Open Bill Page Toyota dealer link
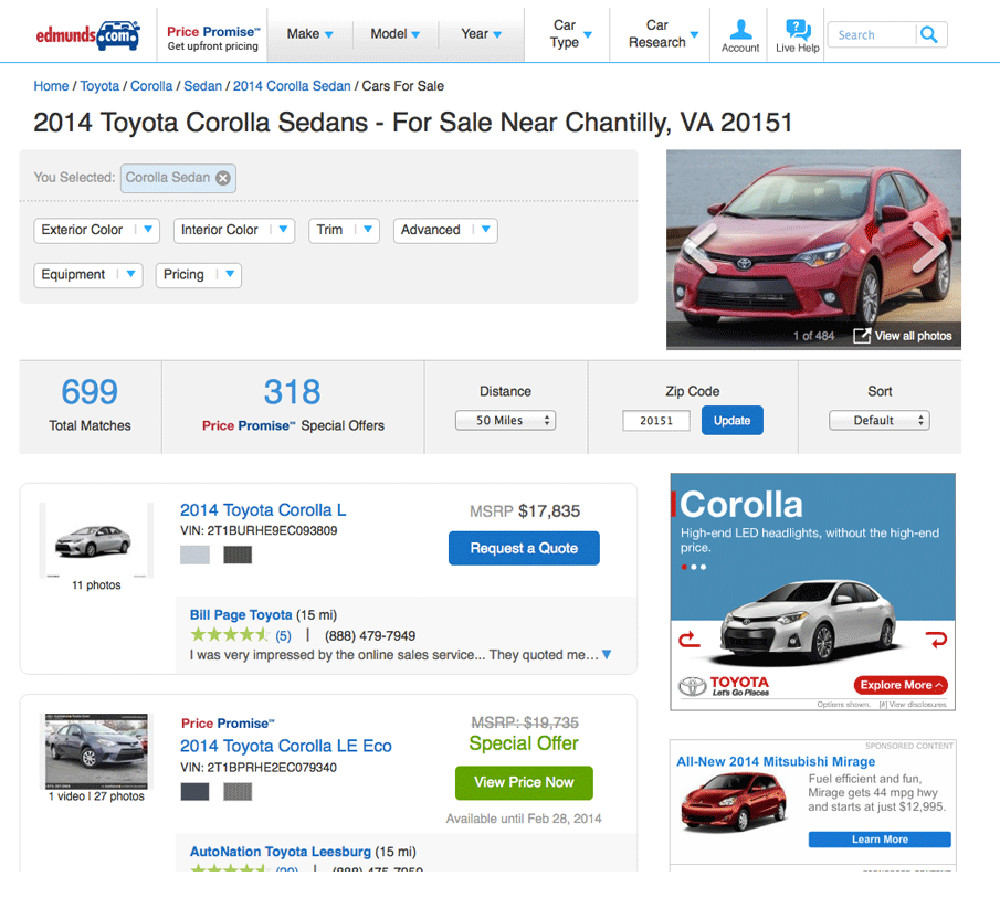 coord(241,615)
